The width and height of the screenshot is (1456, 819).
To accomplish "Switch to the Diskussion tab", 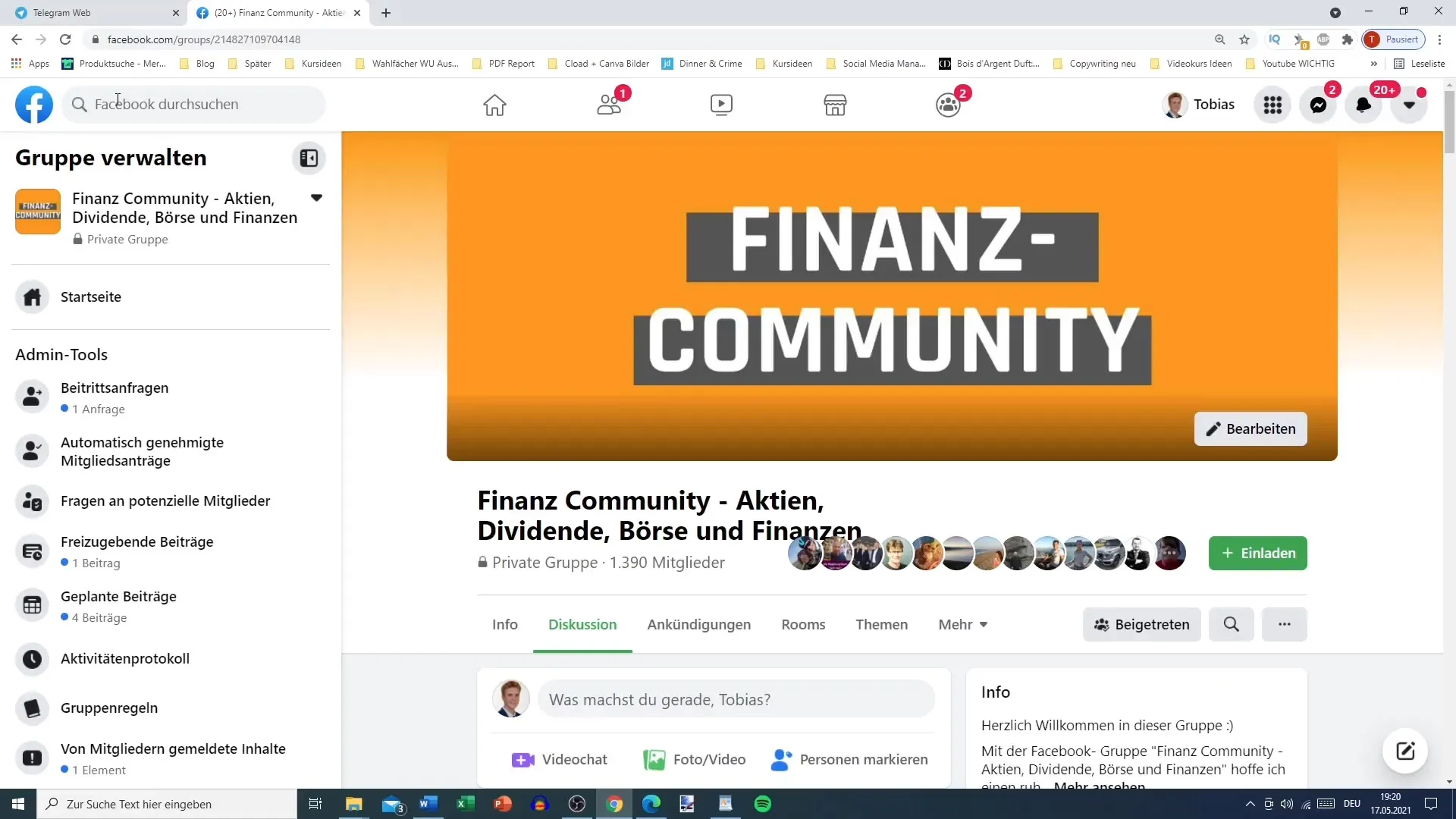I will 582,624.
